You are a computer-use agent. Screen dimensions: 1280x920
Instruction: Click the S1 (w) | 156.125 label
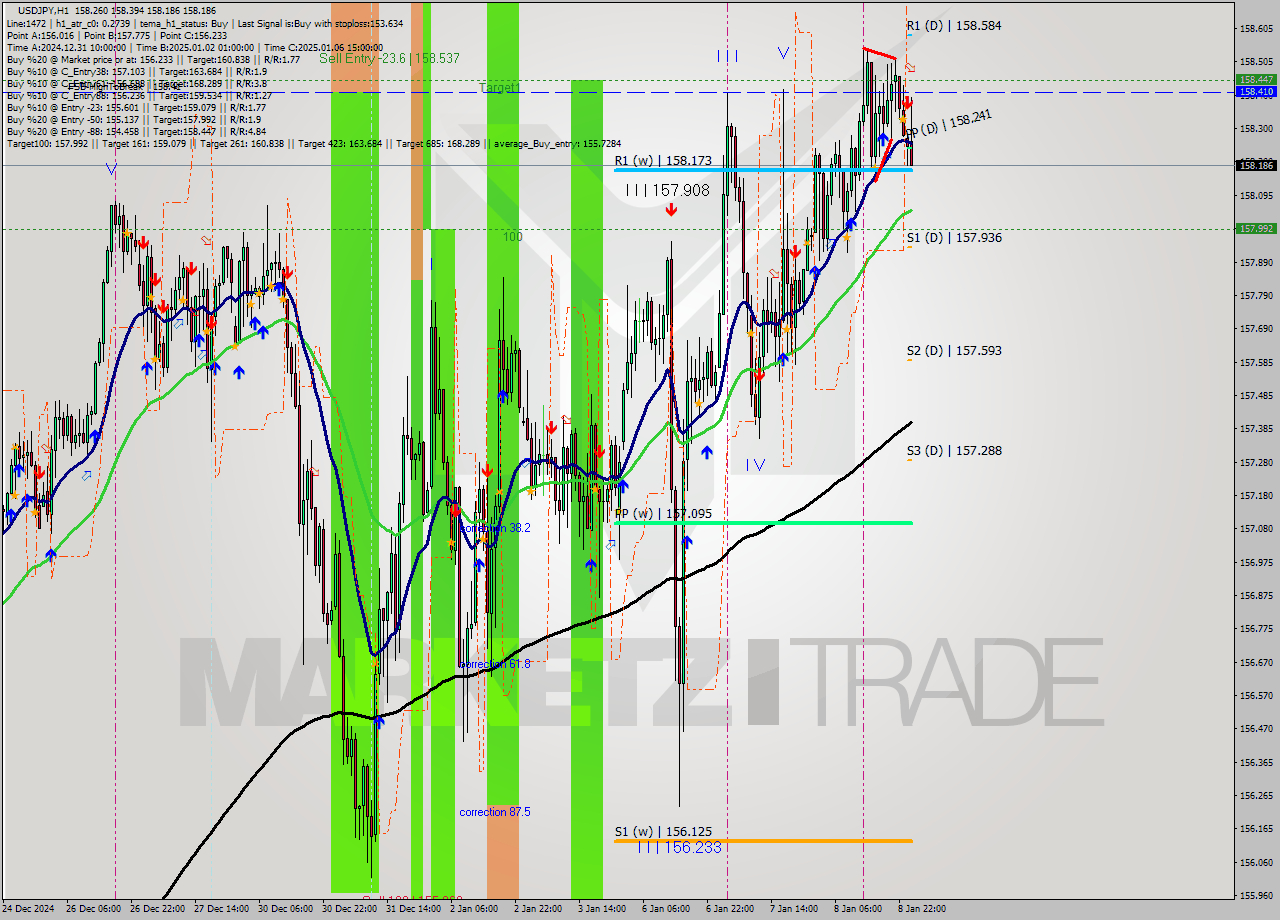pyautogui.click(x=663, y=832)
